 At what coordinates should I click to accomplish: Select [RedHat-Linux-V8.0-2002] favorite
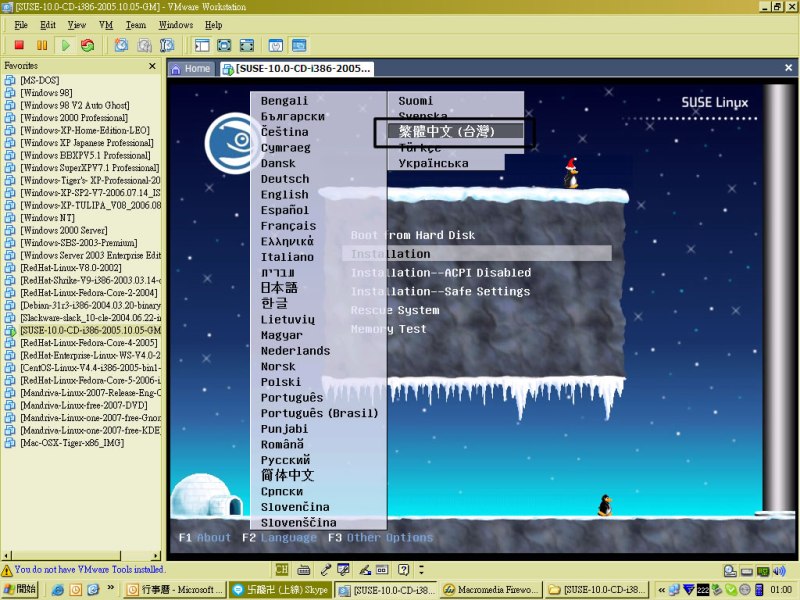(71, 268)
